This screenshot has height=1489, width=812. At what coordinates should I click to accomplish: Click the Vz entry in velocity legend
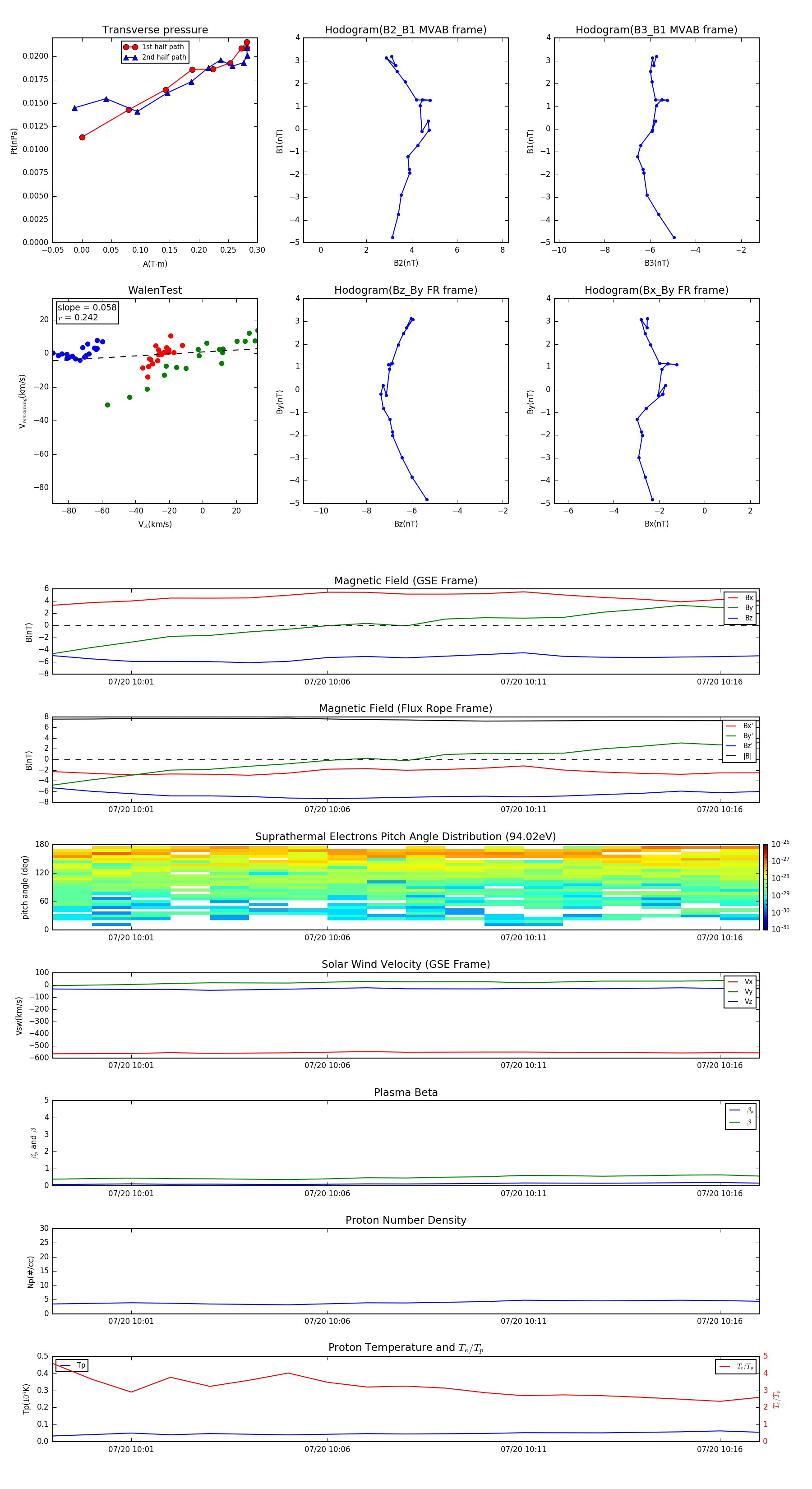[740, 1002]
